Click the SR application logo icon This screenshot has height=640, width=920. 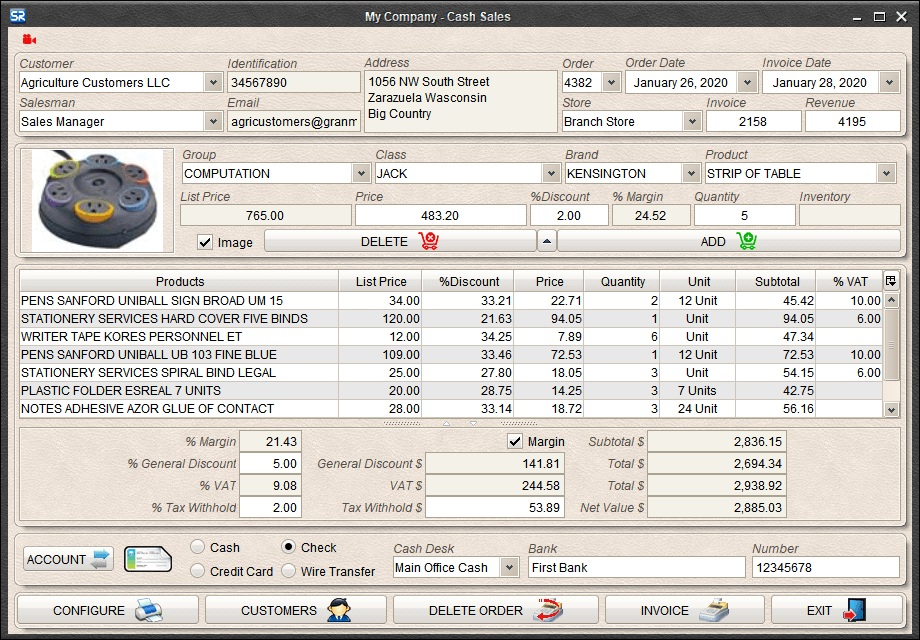18,16
